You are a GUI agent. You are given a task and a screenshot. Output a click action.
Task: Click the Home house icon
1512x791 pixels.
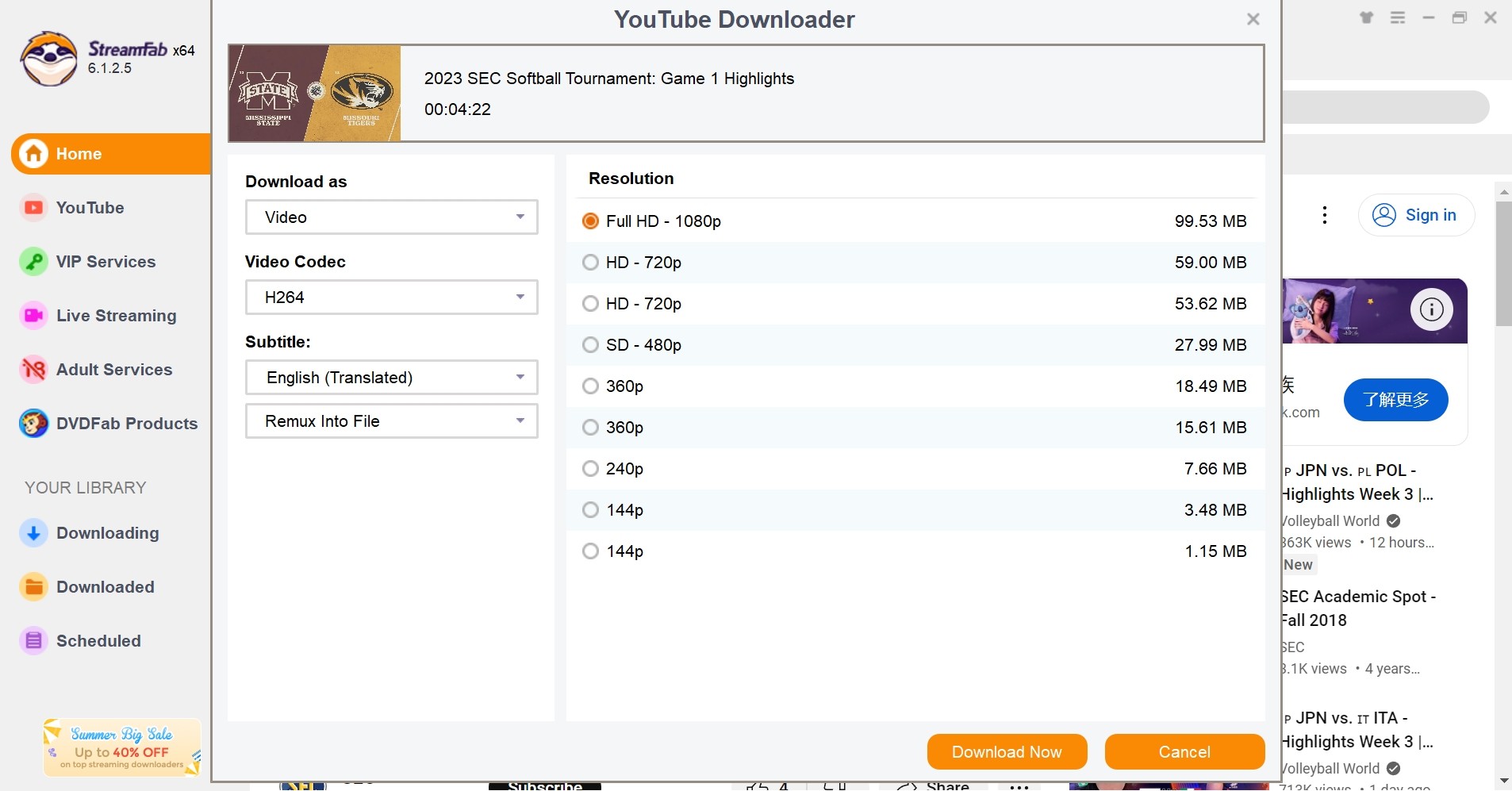click(34, 153)
